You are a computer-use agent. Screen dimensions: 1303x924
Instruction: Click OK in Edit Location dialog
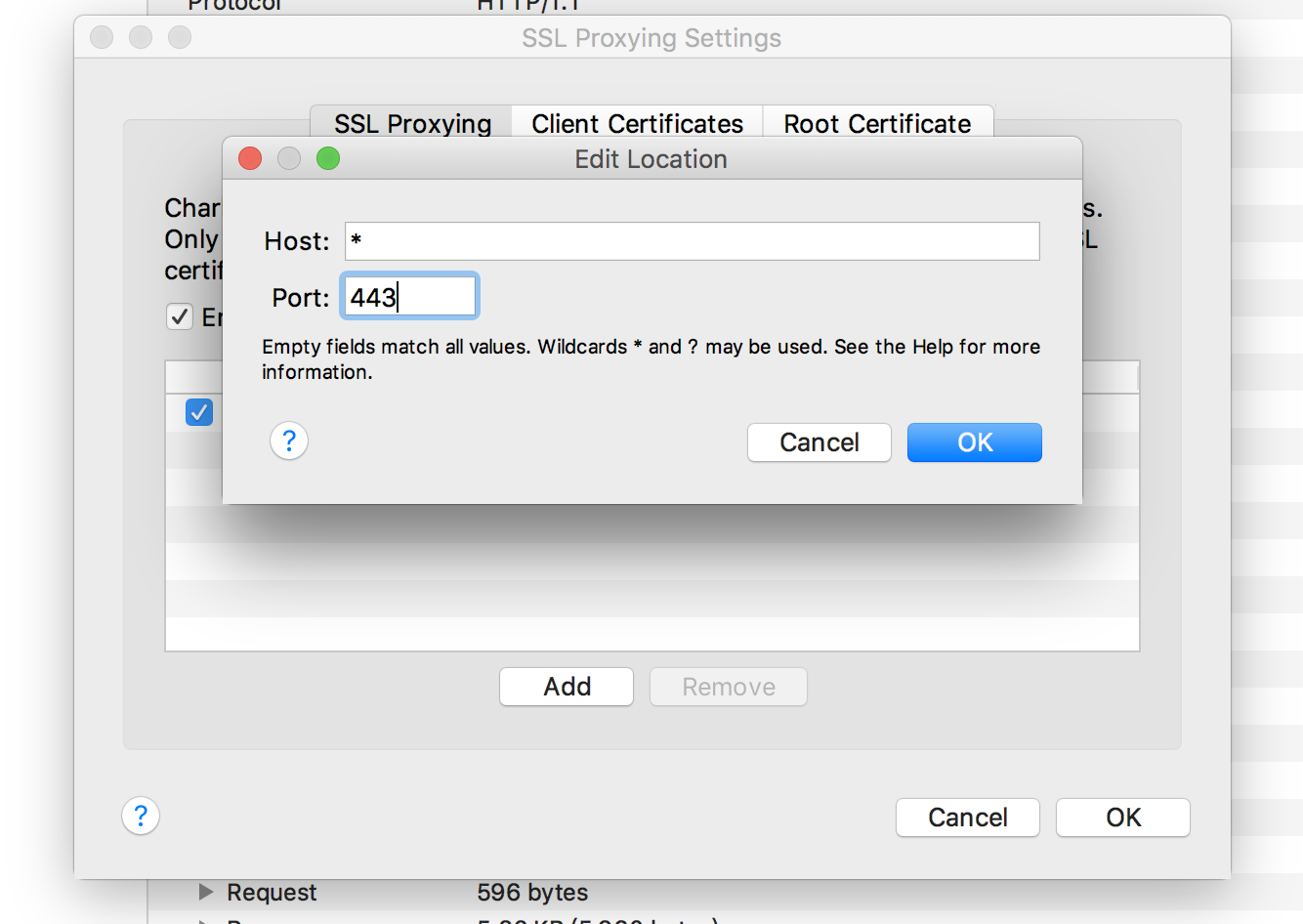[x=974, y=442]
